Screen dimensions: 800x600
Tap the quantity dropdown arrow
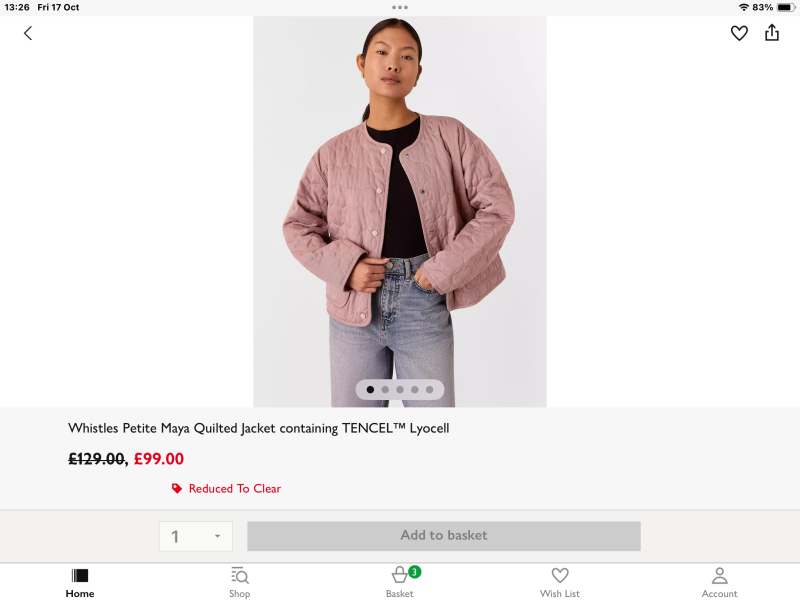[x=219, y=536]
